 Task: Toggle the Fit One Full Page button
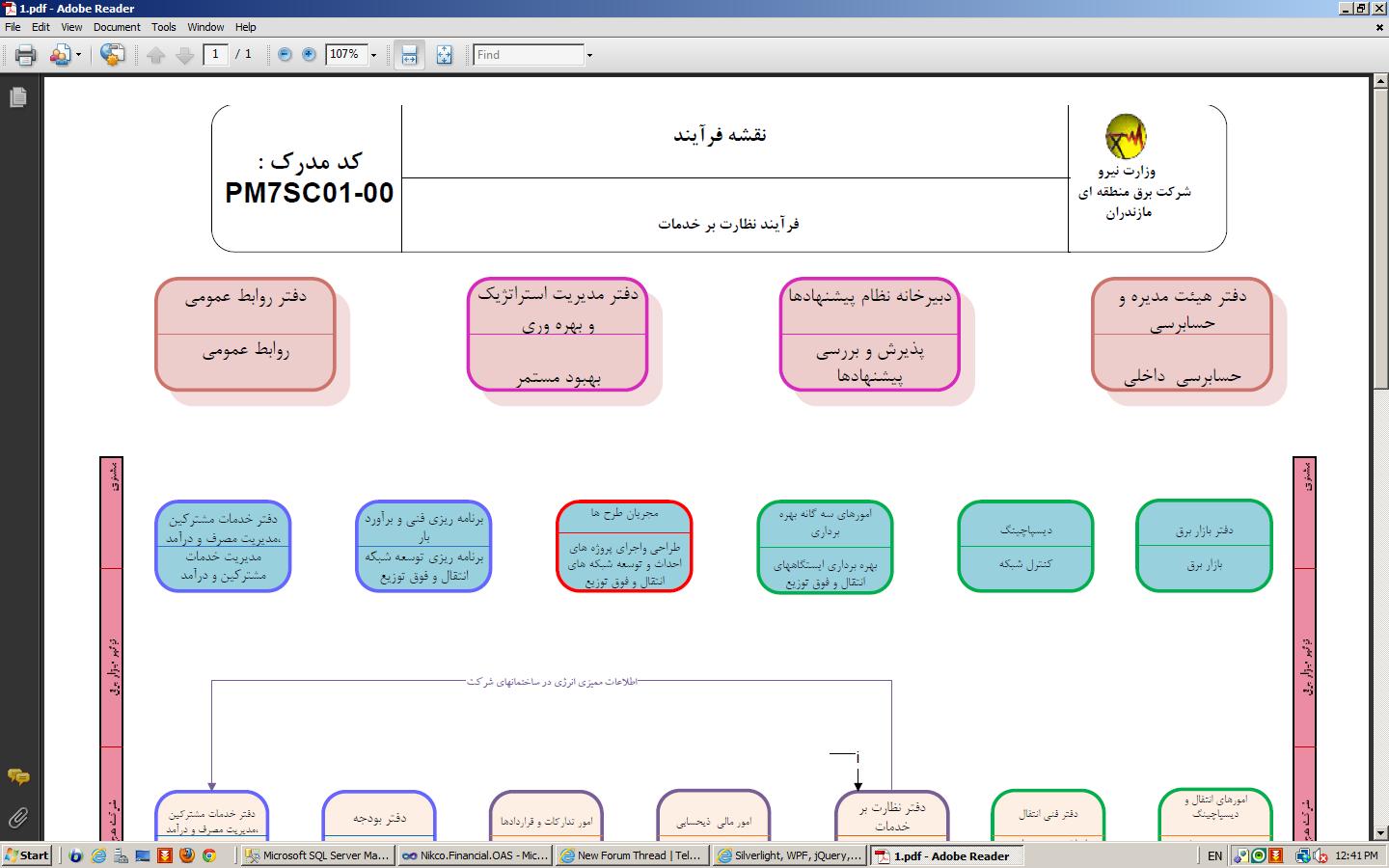(444, 55)
